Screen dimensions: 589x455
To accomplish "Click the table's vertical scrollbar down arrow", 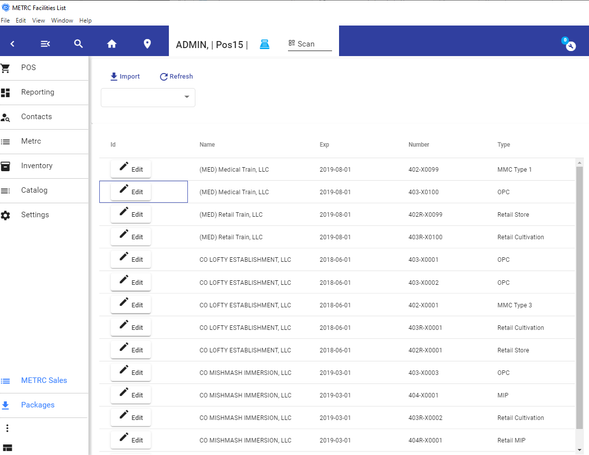I will click(579, 449).
